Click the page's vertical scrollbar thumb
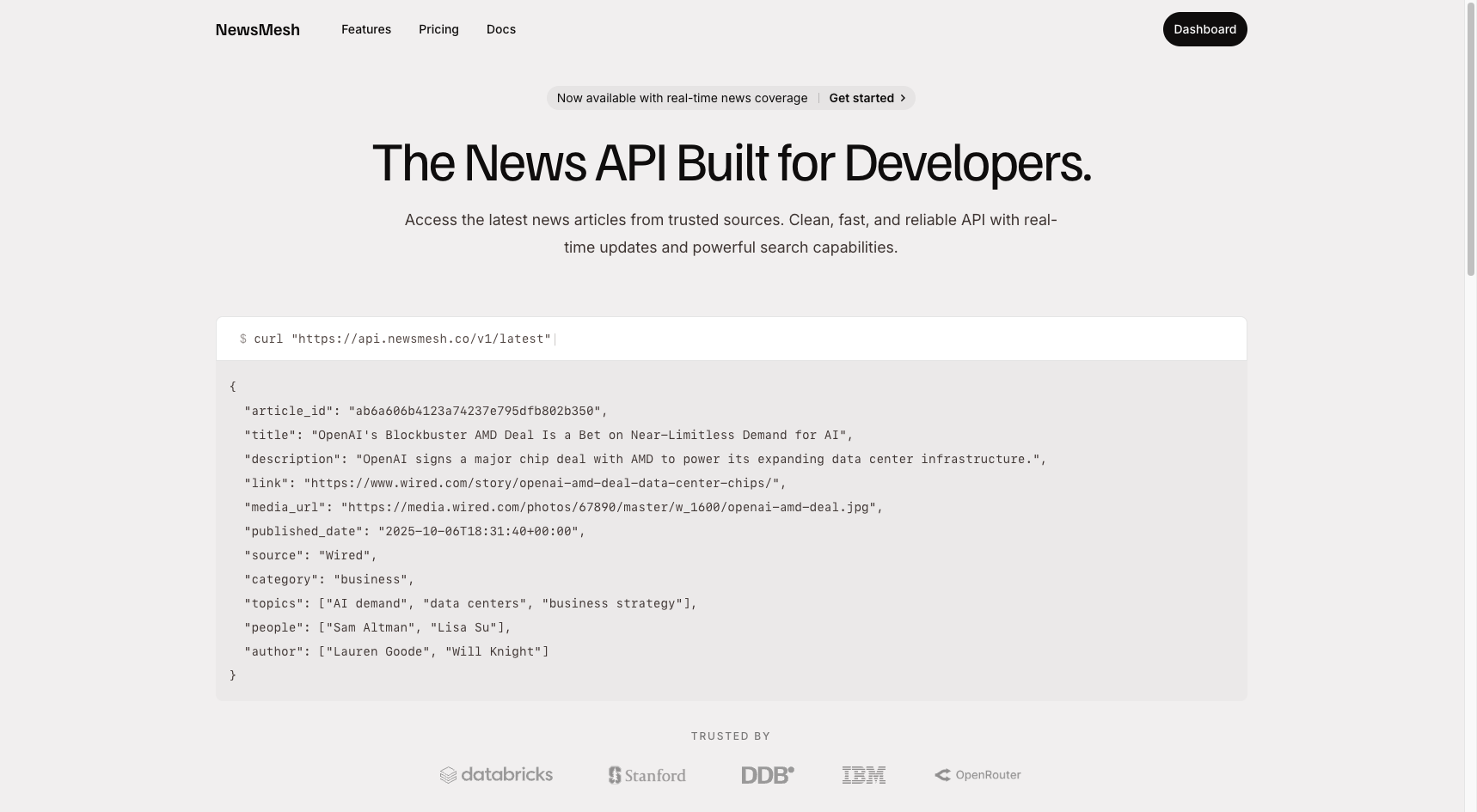Screen dimensions: 1477x812 pos(1470,137)
